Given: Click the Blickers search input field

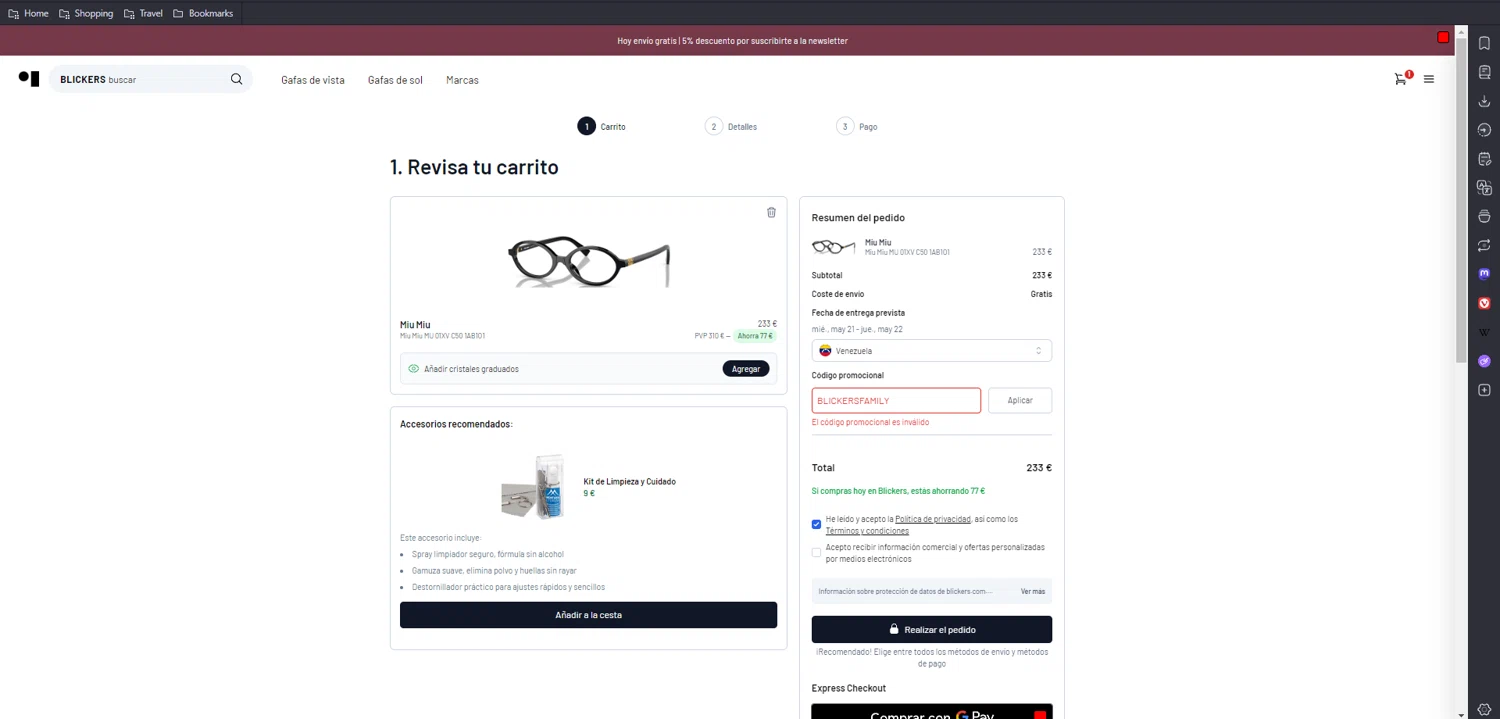Looking at the screenshot, I should pyautogui.click(x=150, y=79).
